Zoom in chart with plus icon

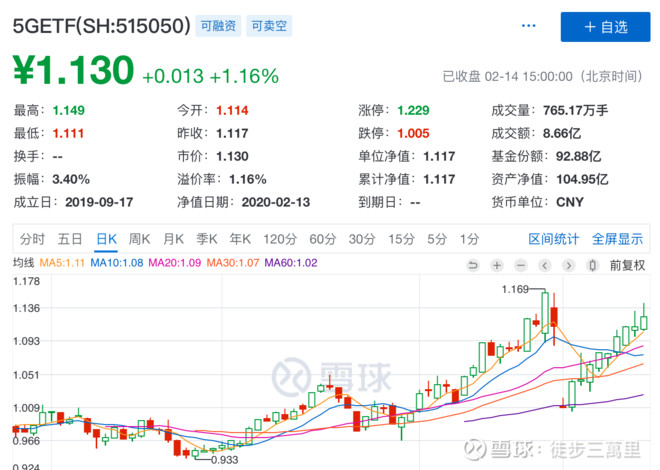pos(497,265)
